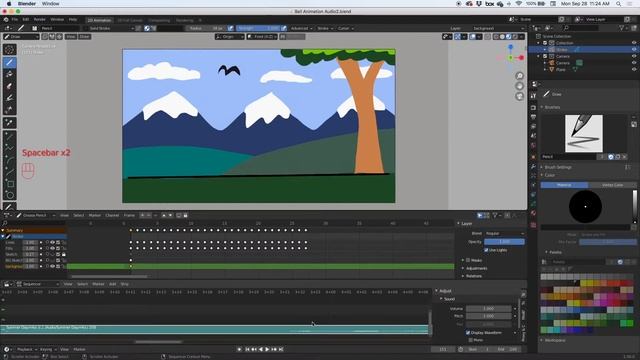640x360 pixels.
Task: Open the Keying popover
Action: pos(47,349)
